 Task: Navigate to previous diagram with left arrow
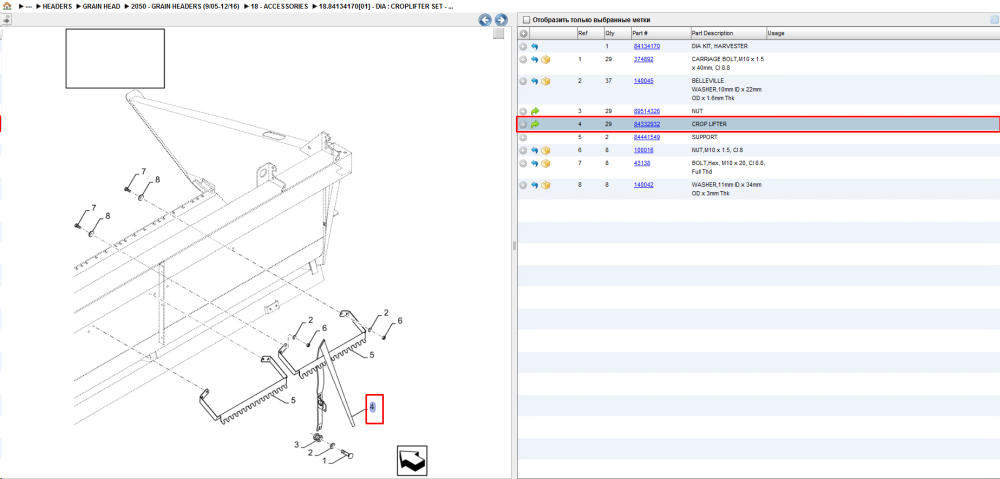point(485,20)
